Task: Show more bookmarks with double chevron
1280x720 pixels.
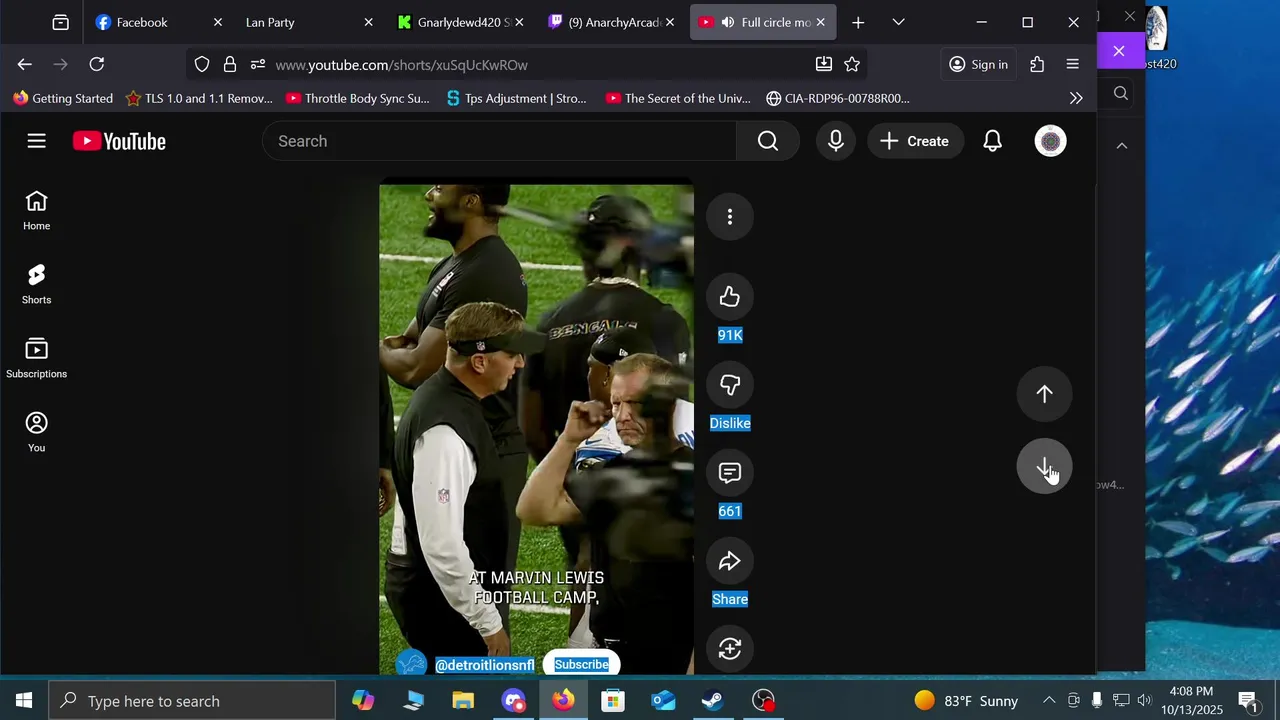Action: pos(1076,98)
